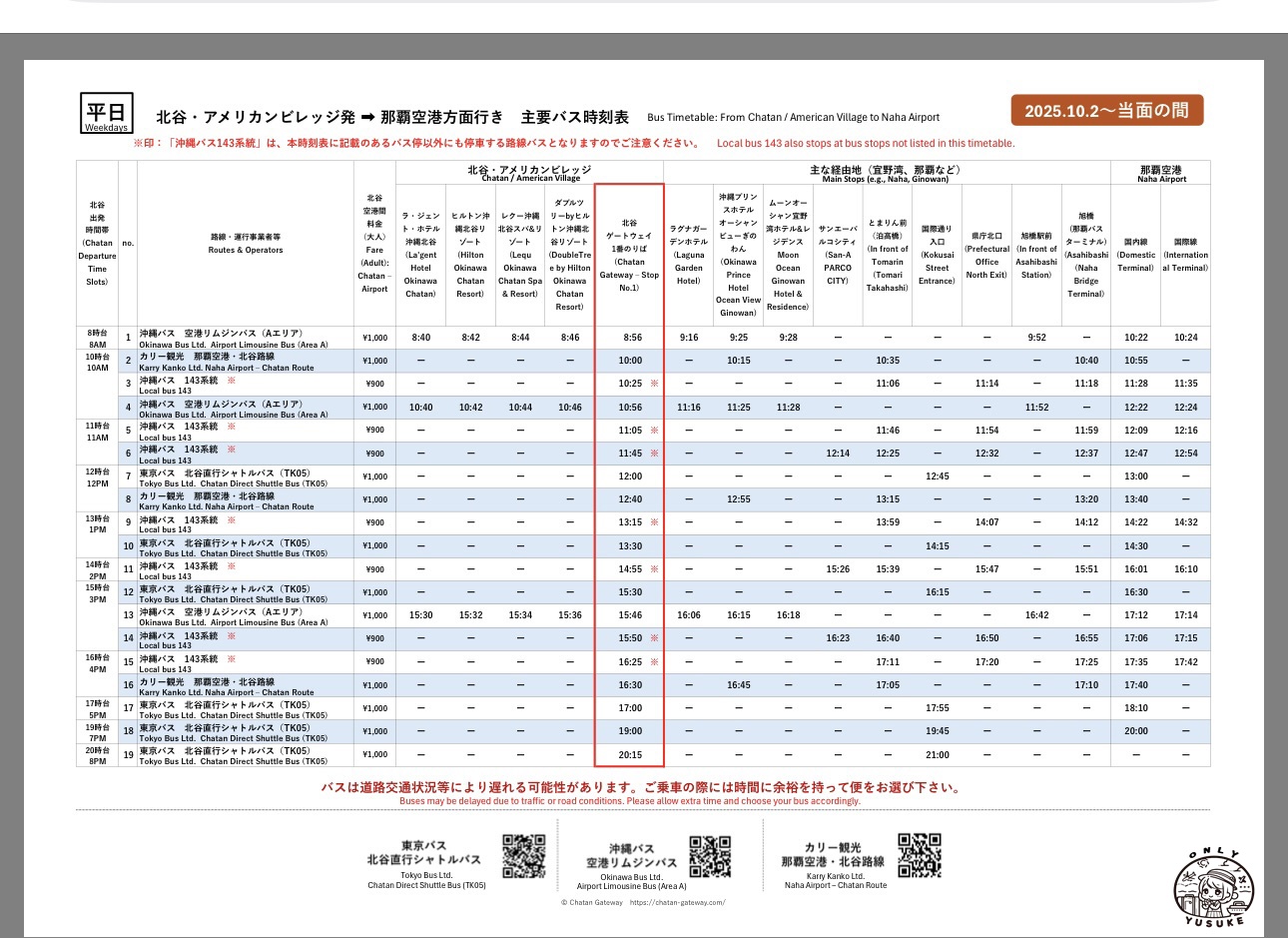Switch to the Domestic Terminal column
1288x938 pixels.
click(x=1134, y=255)
